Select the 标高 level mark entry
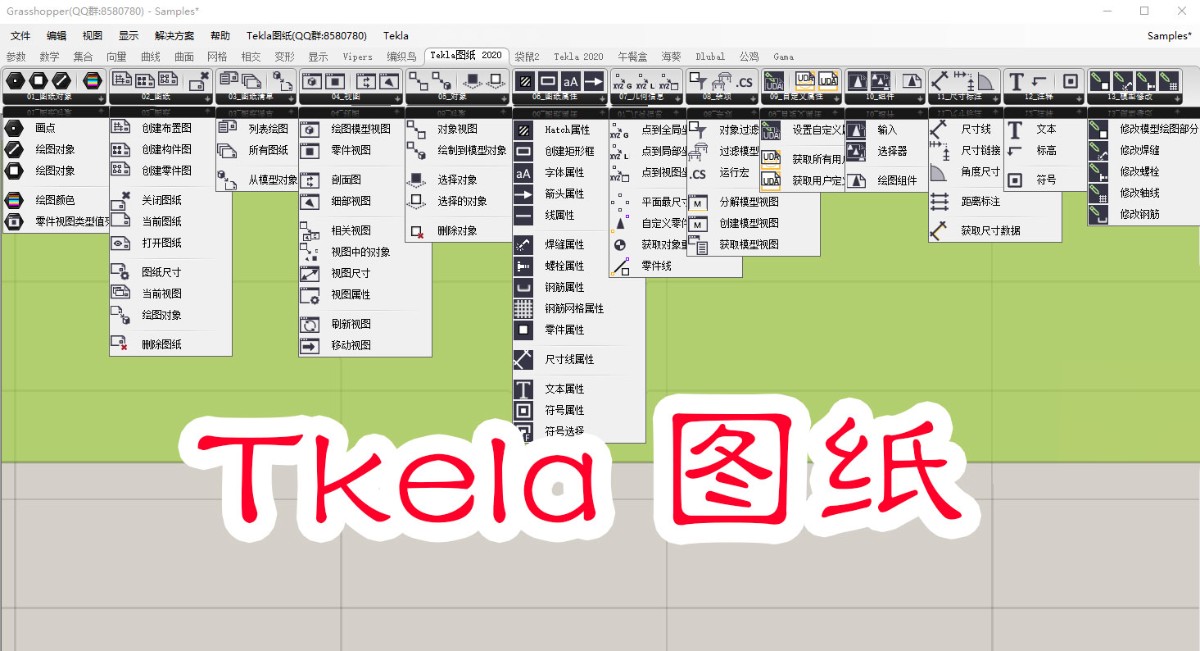Image resolution: width=1200 pixels, height=651 pixels. pyautogui.click(x=1044, y=150)
